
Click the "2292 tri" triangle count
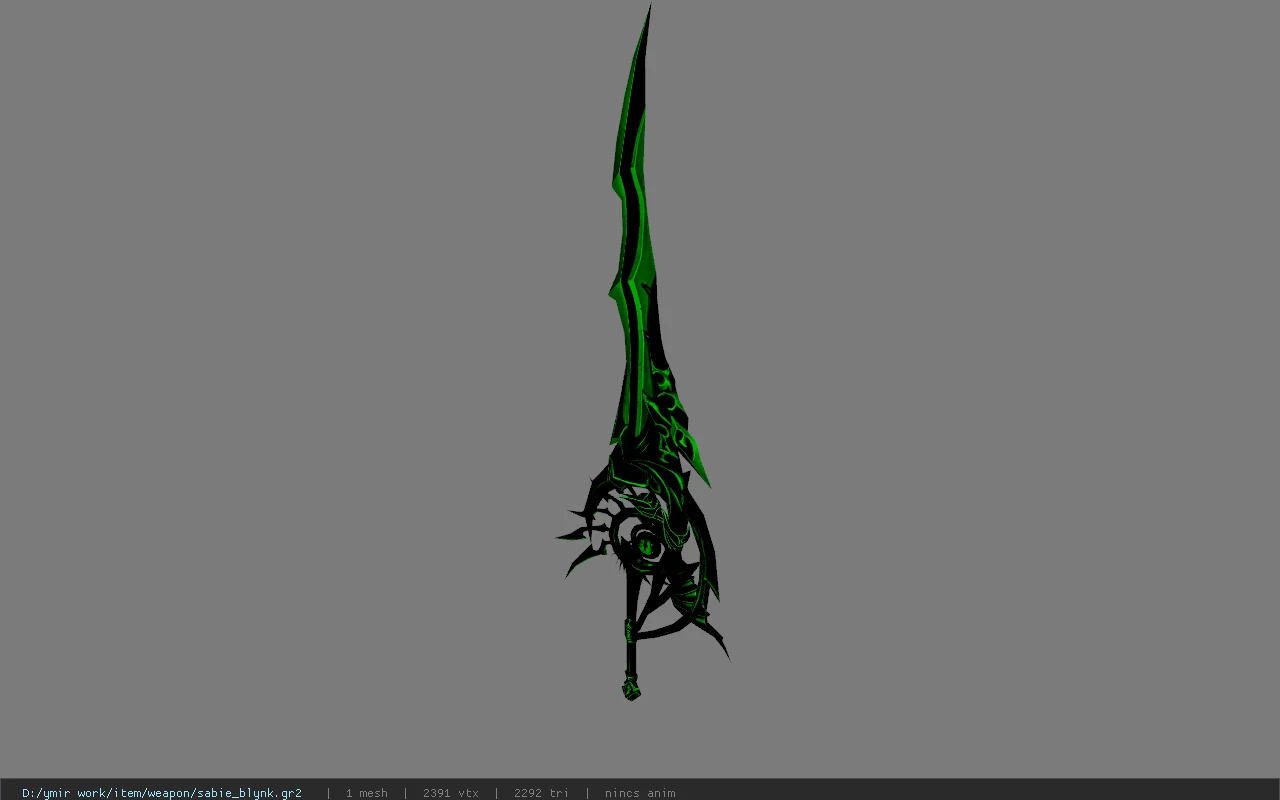coord(541,793)
